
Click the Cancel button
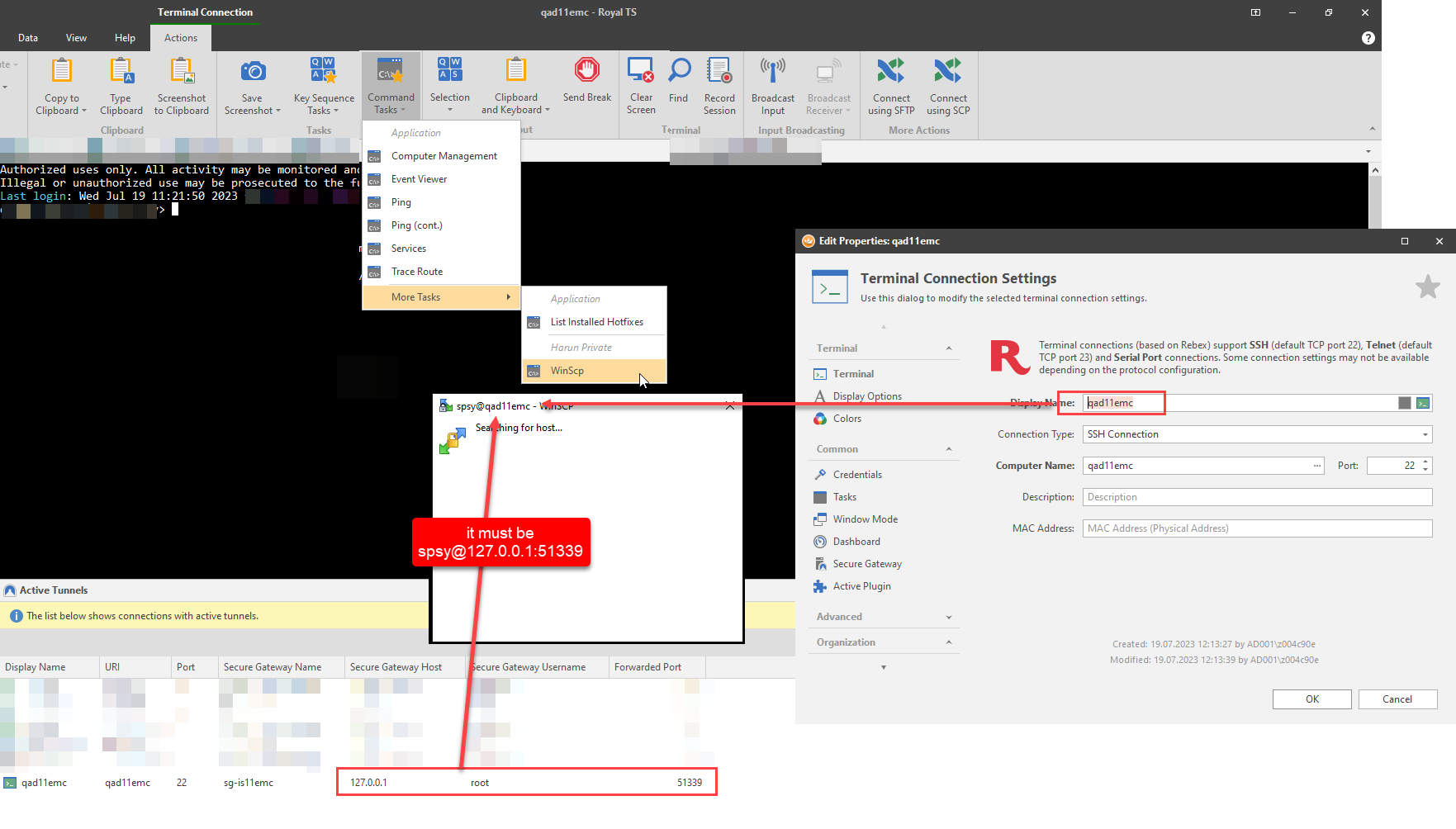[x=1397, y=699]
